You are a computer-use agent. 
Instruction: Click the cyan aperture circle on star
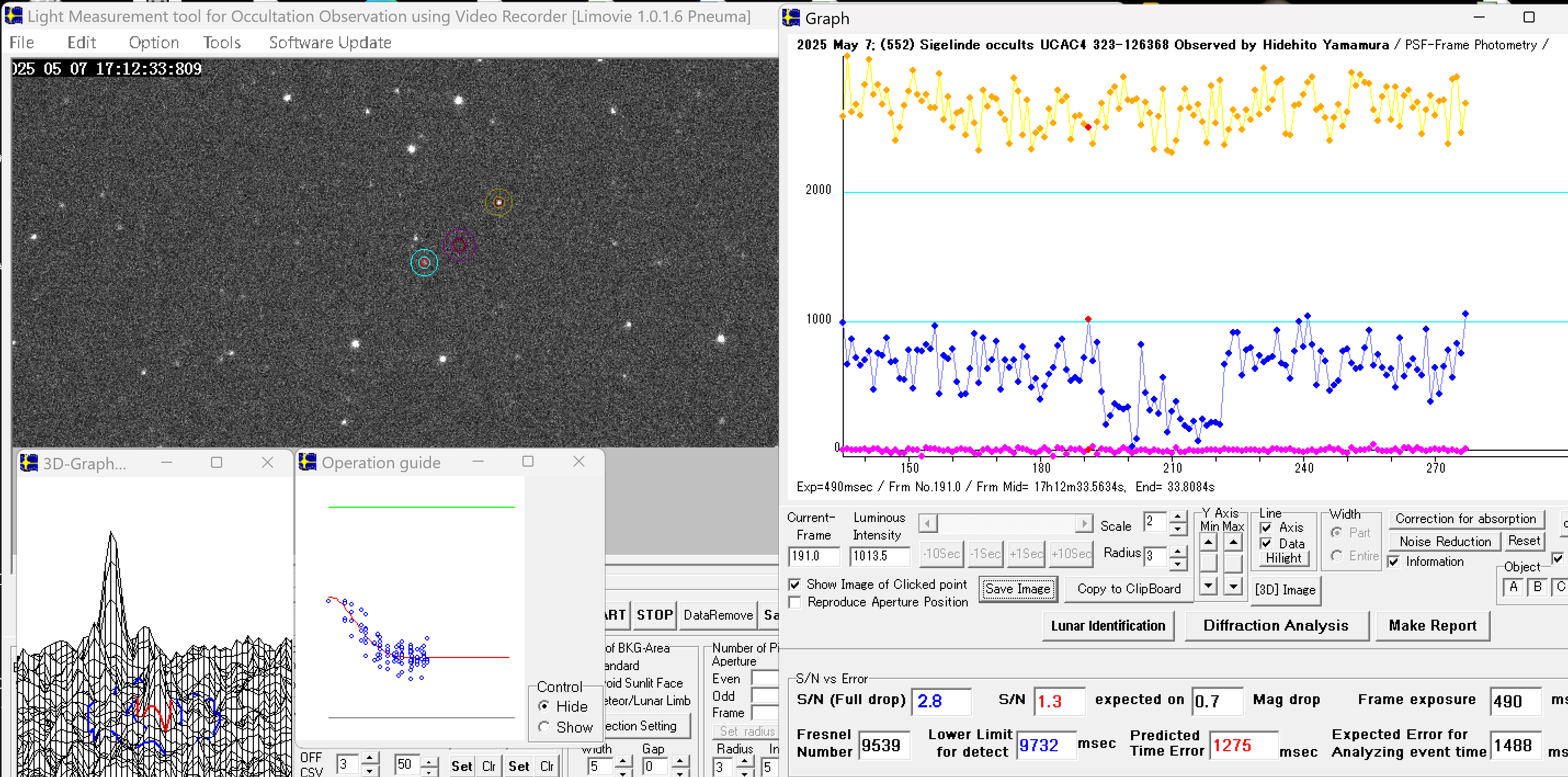tap(424, 263)
